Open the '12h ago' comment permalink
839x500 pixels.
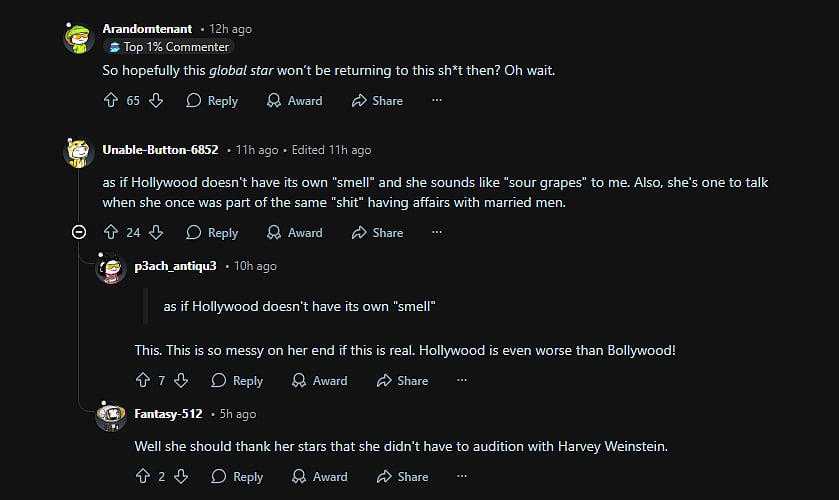(x=230, y=29)
